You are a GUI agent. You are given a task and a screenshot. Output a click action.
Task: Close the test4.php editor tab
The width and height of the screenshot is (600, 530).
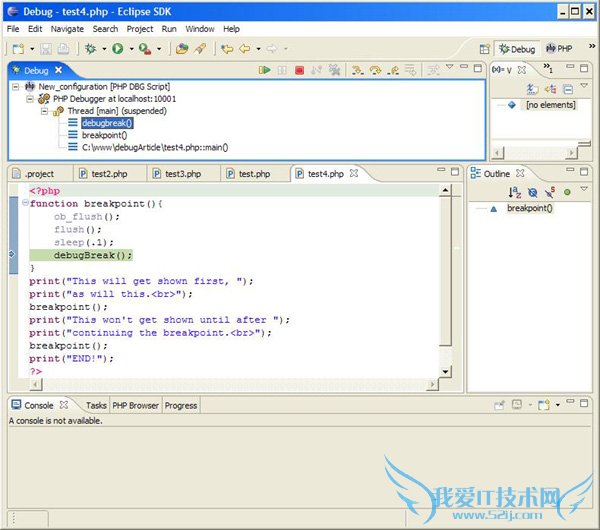354,173
